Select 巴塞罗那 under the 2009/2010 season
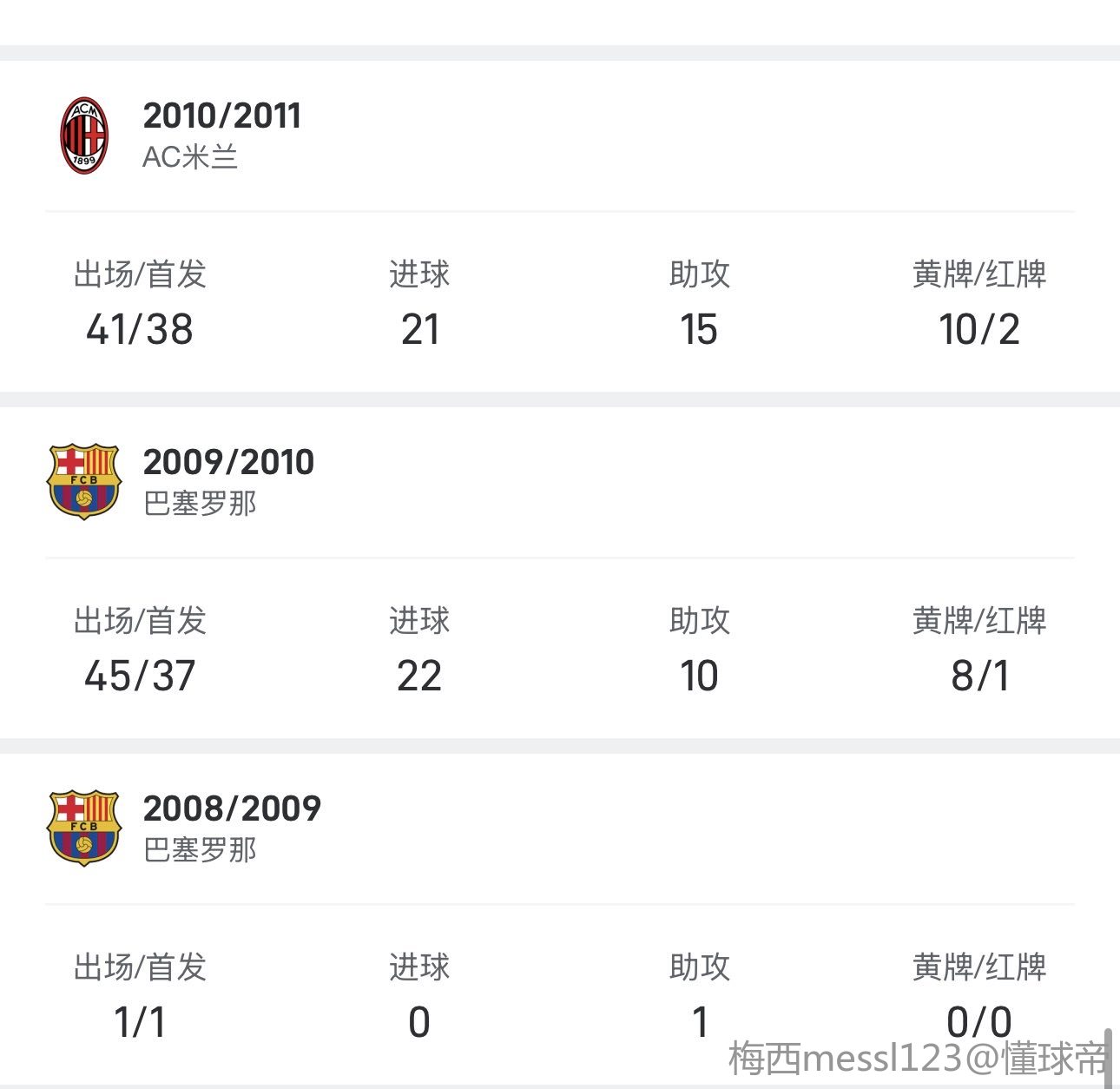 (200, 504)
